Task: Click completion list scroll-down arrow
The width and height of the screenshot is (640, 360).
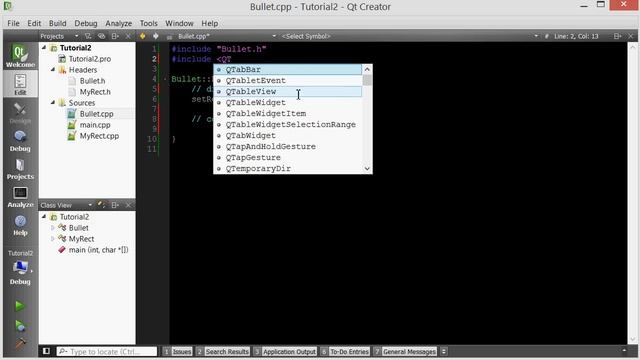Action: tap(367, 169)
